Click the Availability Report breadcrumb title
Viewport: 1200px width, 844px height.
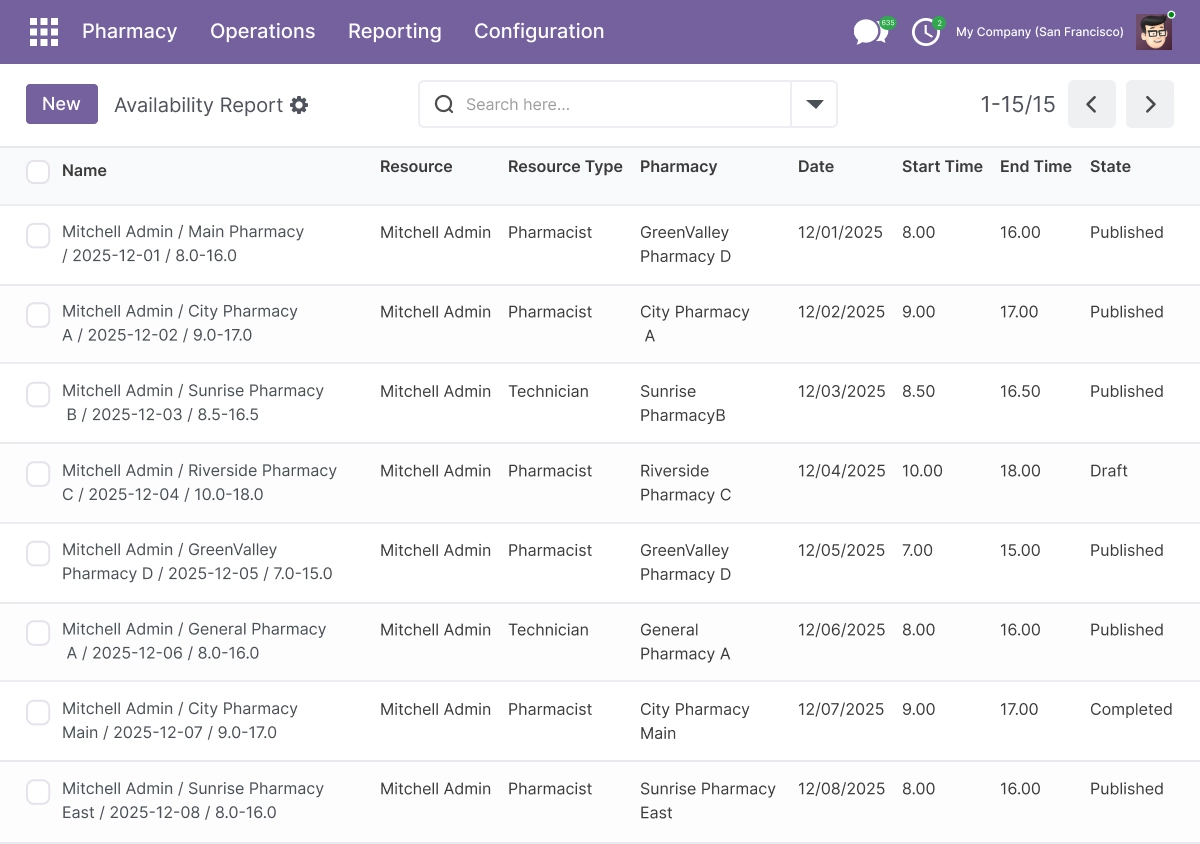click(199, 105)
